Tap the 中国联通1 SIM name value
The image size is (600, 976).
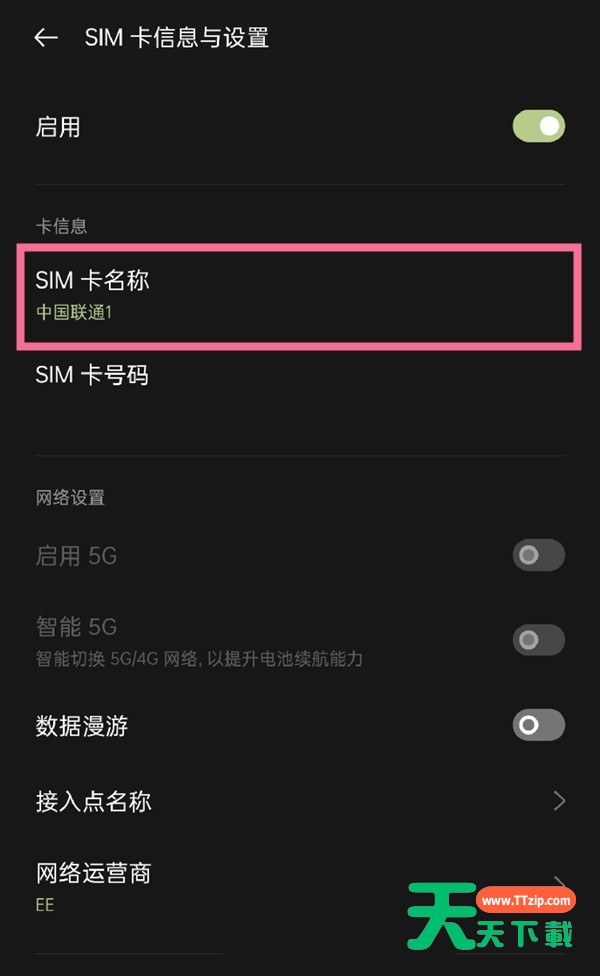[x=74, y=312]
